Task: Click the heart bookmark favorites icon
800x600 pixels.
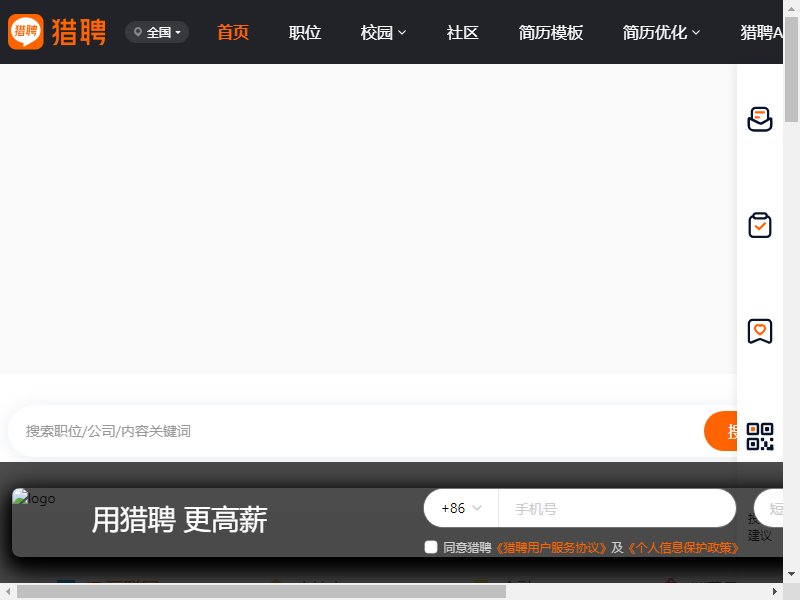Action: tap(760, 331)
